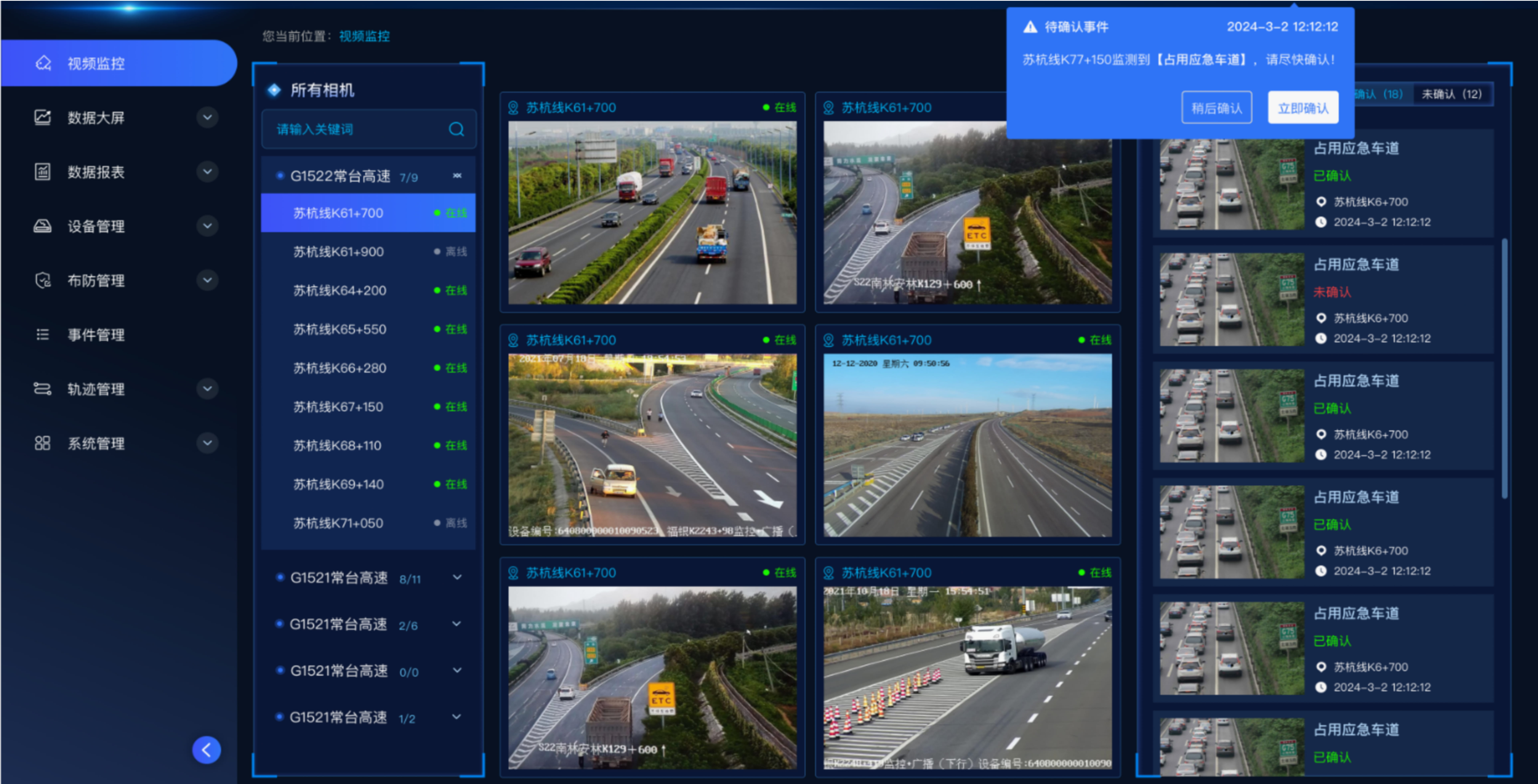Click the 设备管理 device icon

42,226
